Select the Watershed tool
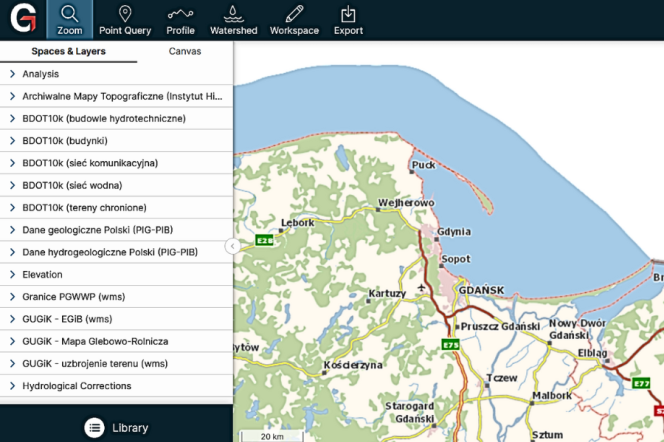 point(233,20)
